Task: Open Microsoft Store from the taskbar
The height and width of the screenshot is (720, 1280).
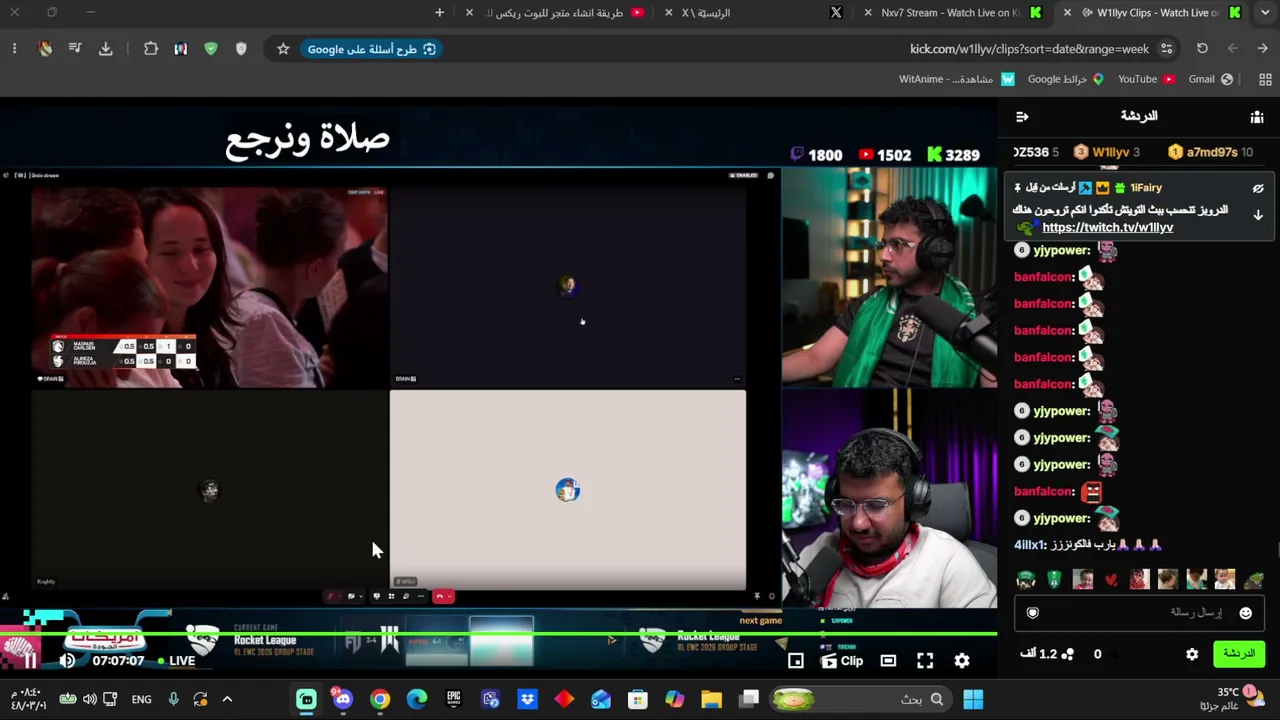Action: click(x=638, y=699)
